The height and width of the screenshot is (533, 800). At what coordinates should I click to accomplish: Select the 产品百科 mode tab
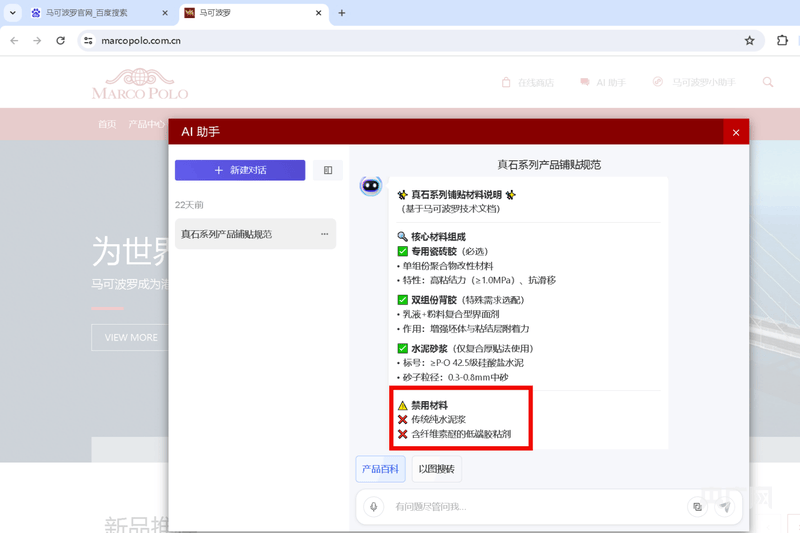381,469
